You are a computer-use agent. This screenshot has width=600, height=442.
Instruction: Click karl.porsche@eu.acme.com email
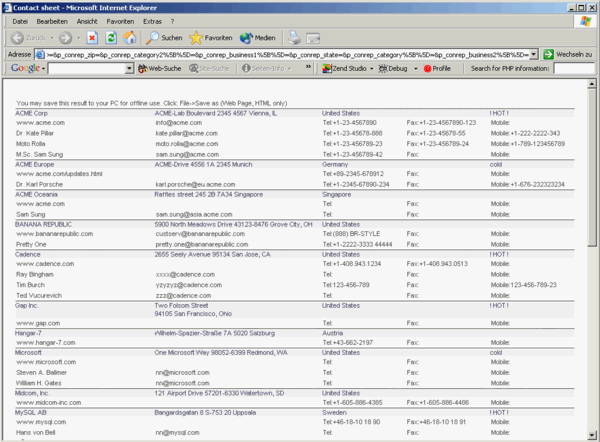tap(196, 184)
